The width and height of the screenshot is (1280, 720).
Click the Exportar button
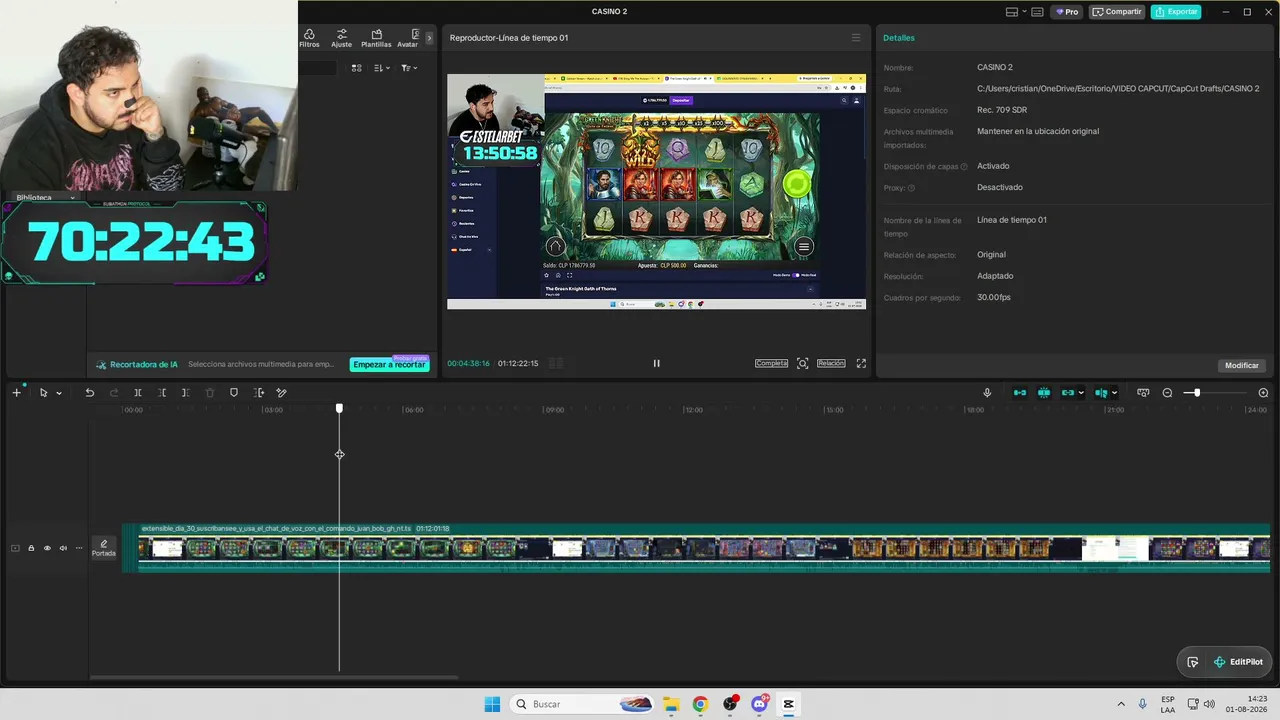point(1176,12)
